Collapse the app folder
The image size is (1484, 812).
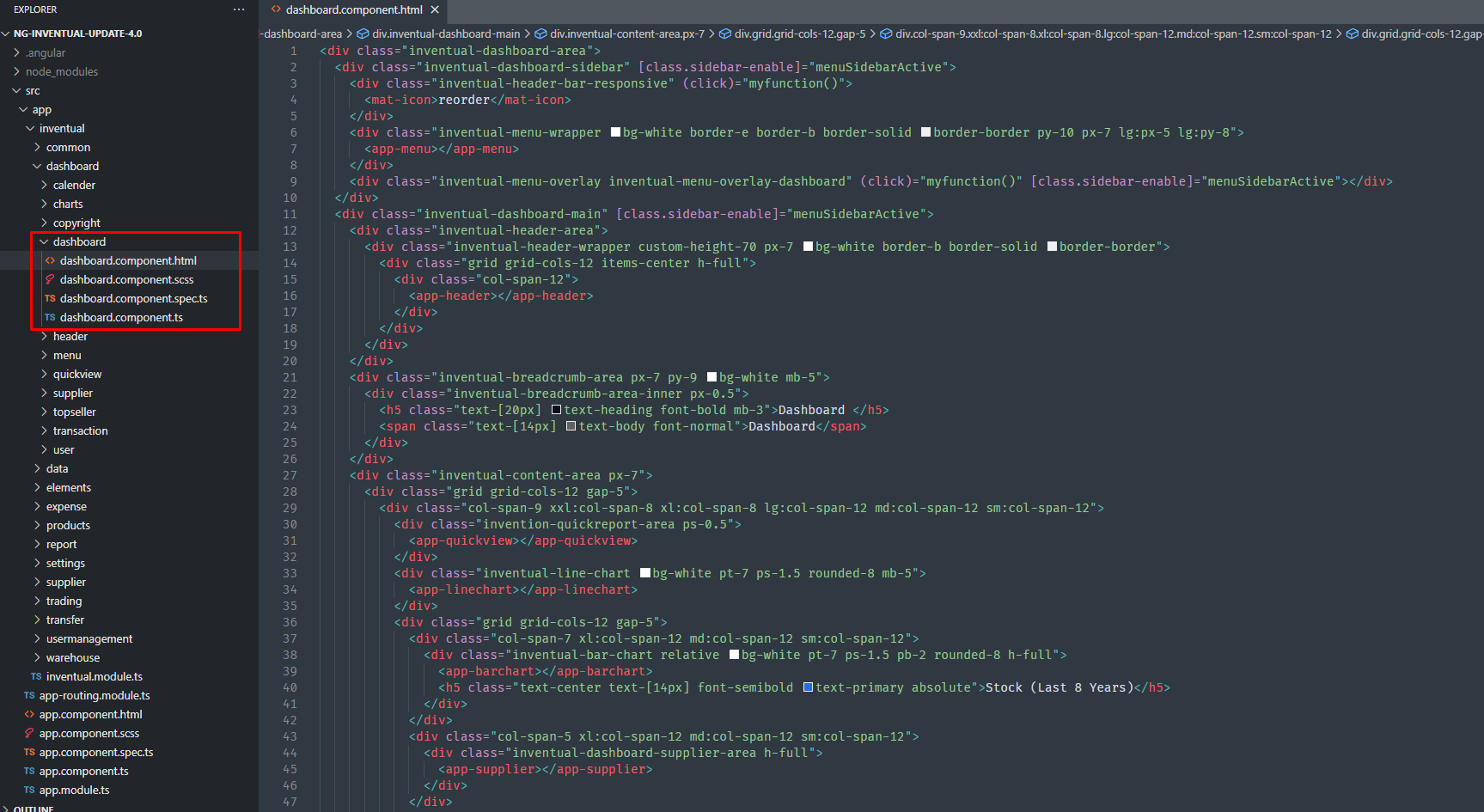coord(23,109)
